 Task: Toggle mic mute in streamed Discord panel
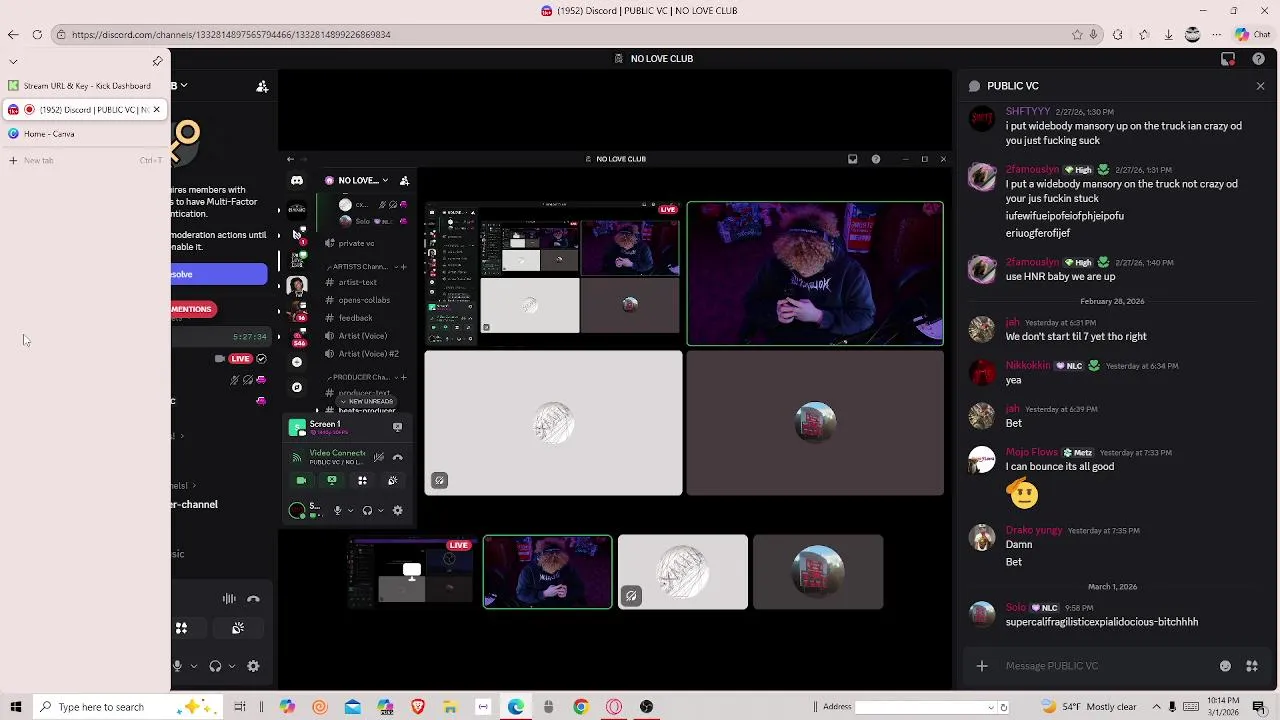(x=337, y=510)
